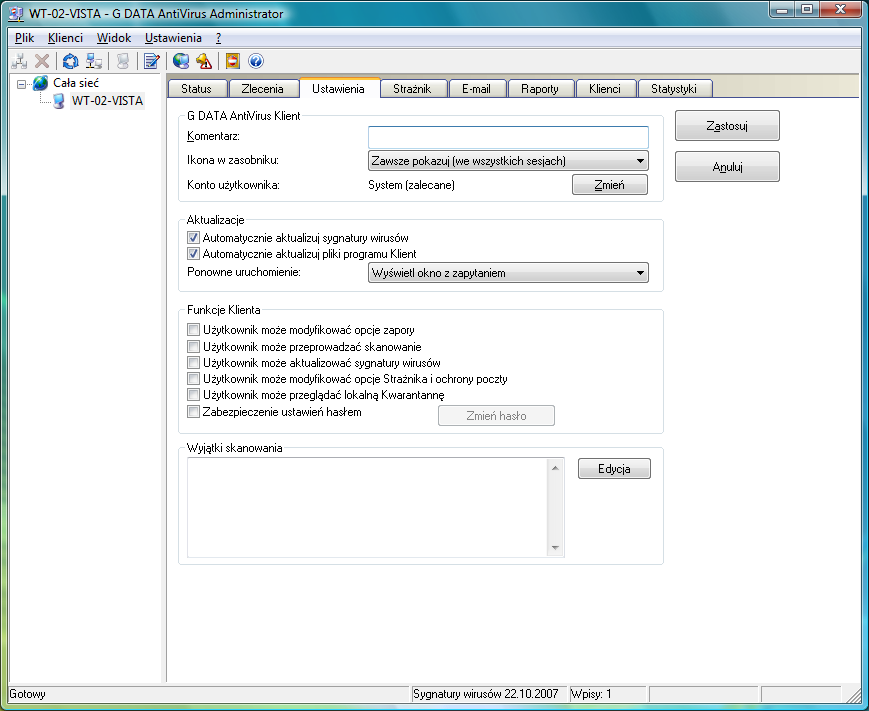Switch to the Strażnik tab
The width and height of the screenshot is (869, 711).
pyautogui.click(x=412, y=89)
